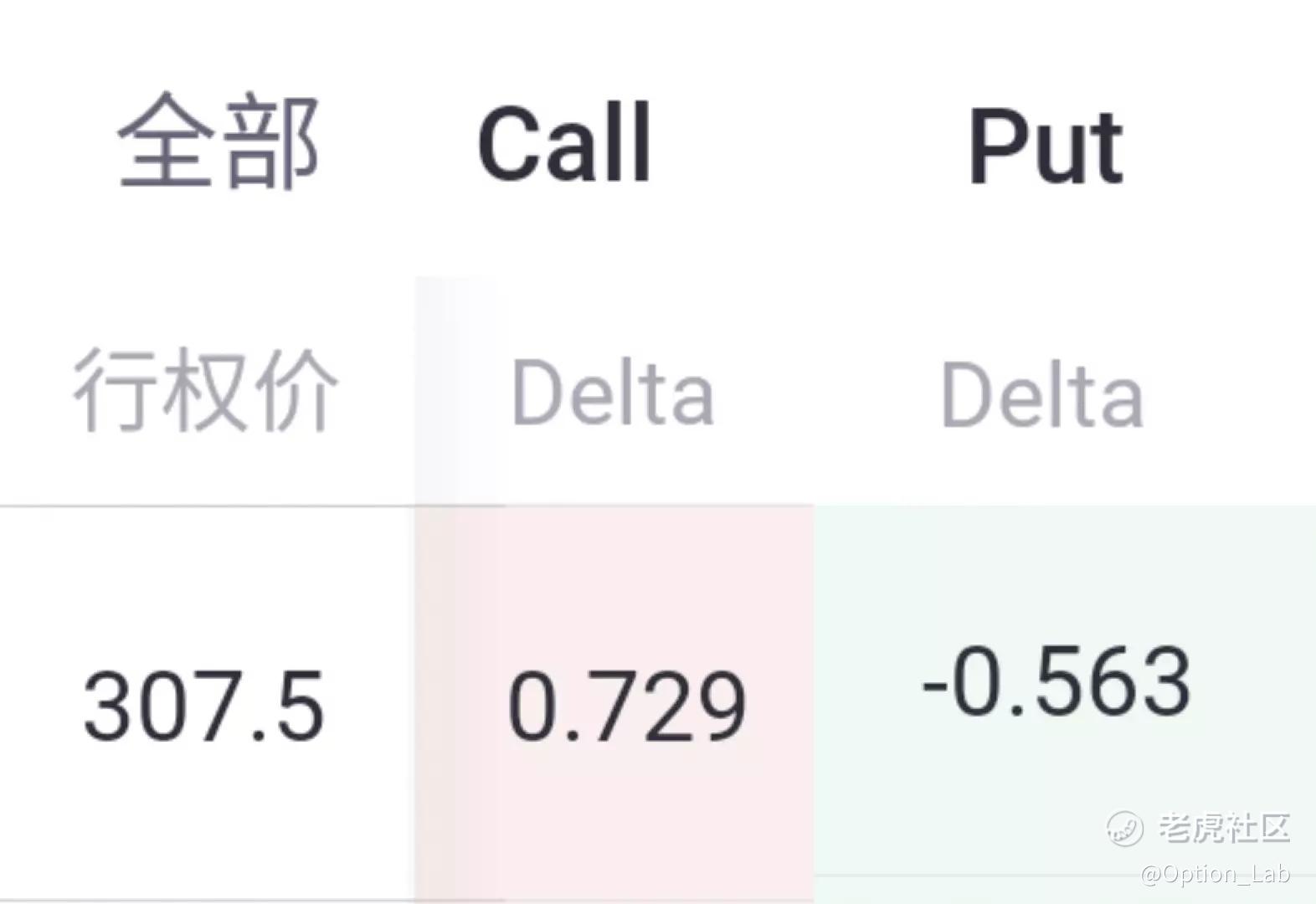The height and width of the screenshot is (904, 1316).
Task: Click the shaded edge beside 行权价 header
Action: 456,390
